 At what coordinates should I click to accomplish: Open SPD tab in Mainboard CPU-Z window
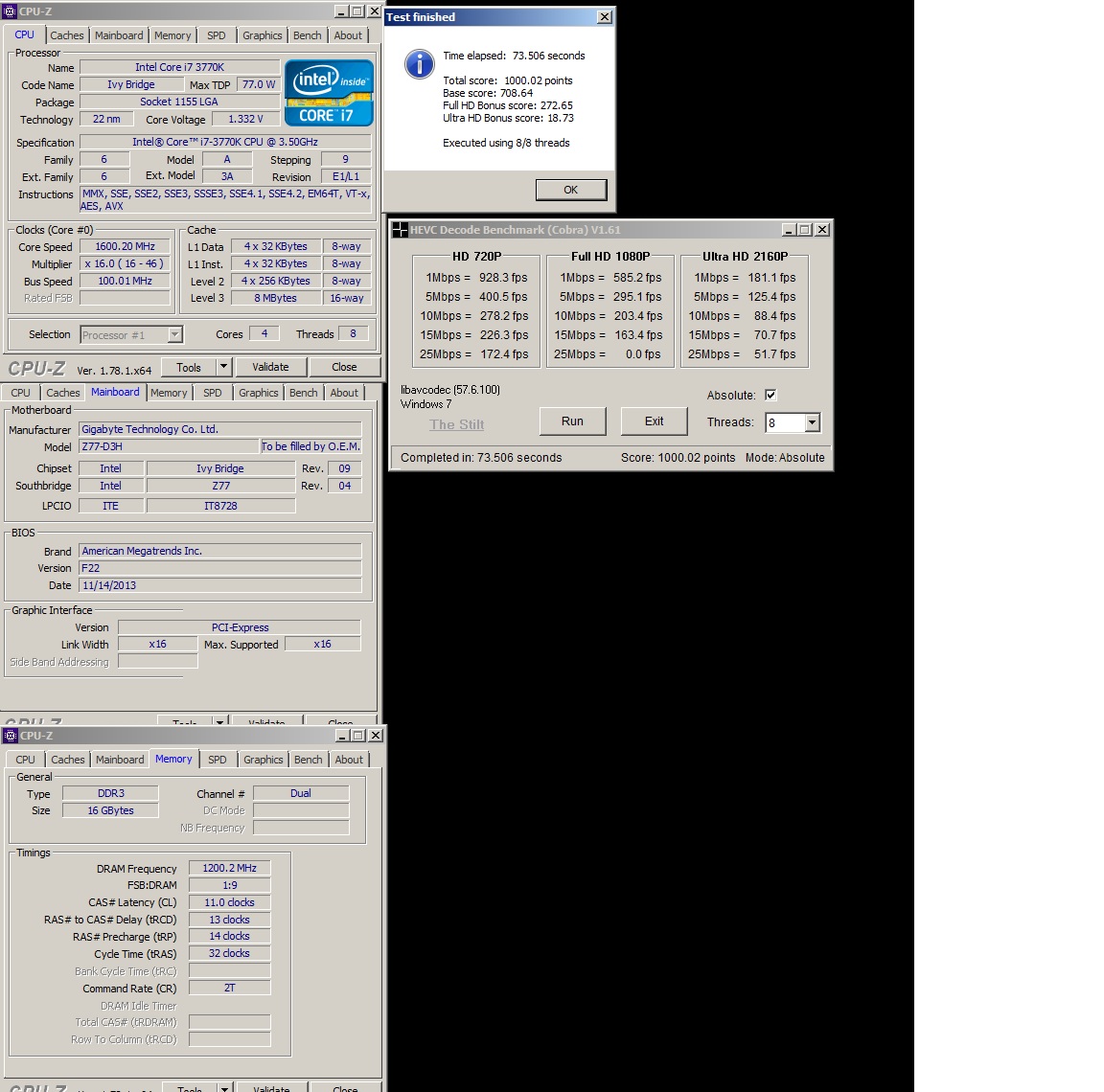(213, 393)
